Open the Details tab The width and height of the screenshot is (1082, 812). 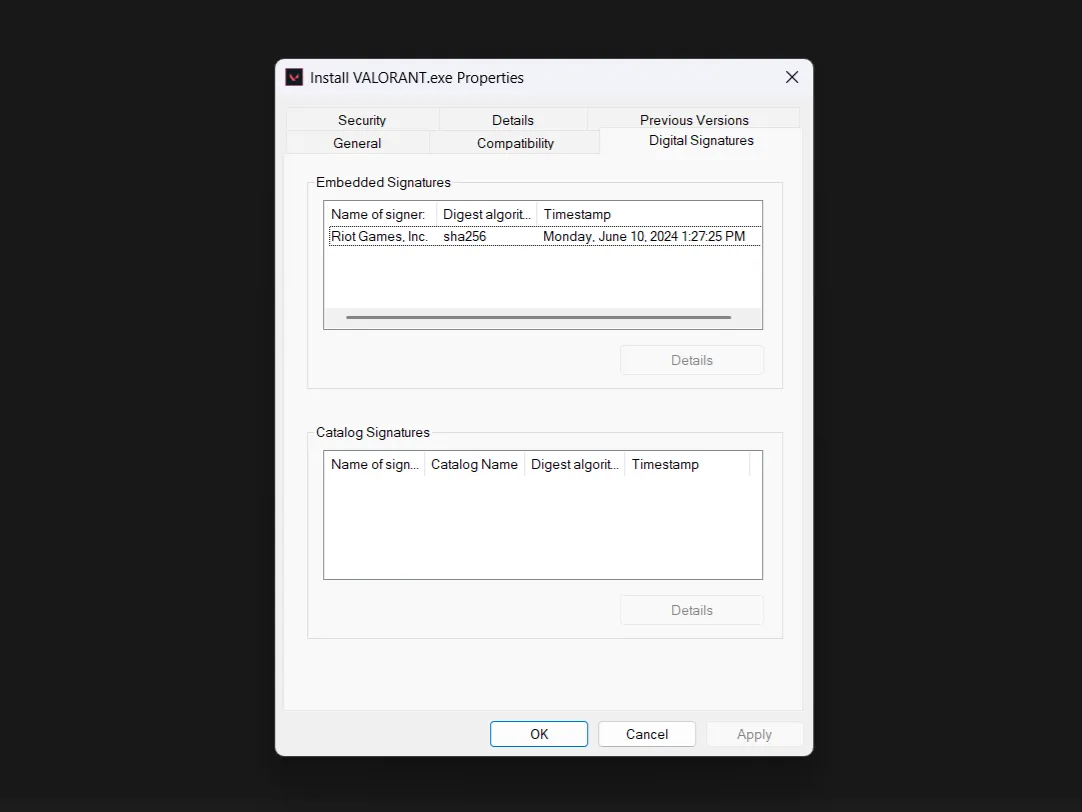tap(513, 119)
